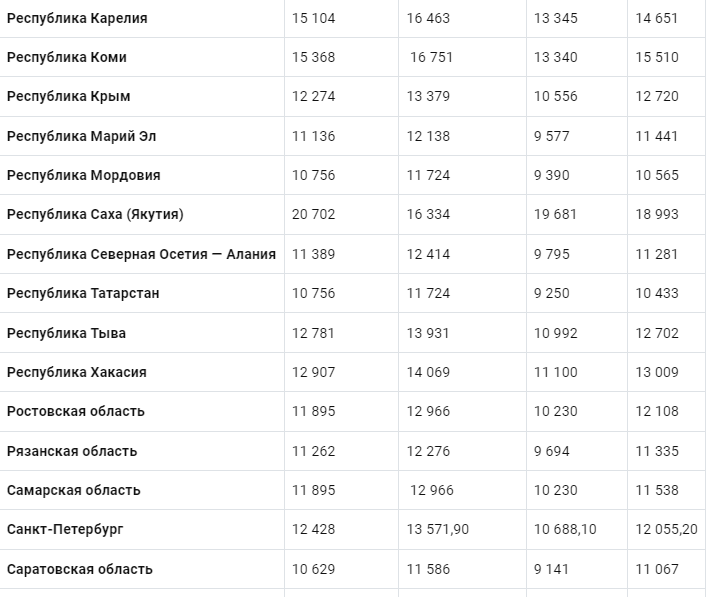Click the Республика Хакасия region name
This screenshot has width=708, height=597.
pyautogui.click(x=77, y=372)
